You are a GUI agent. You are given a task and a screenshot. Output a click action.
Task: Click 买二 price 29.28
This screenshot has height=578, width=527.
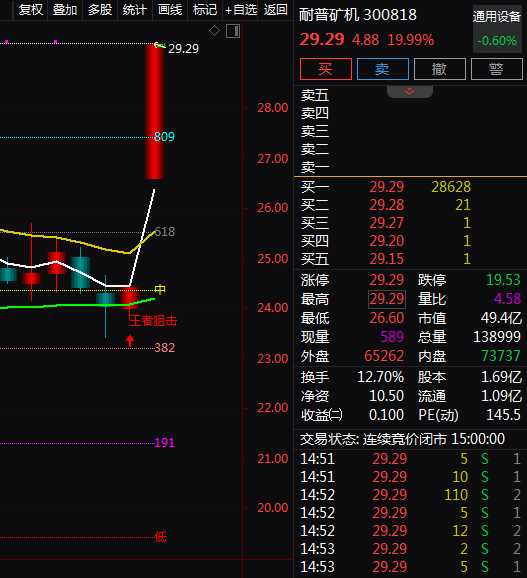(387, 205)
